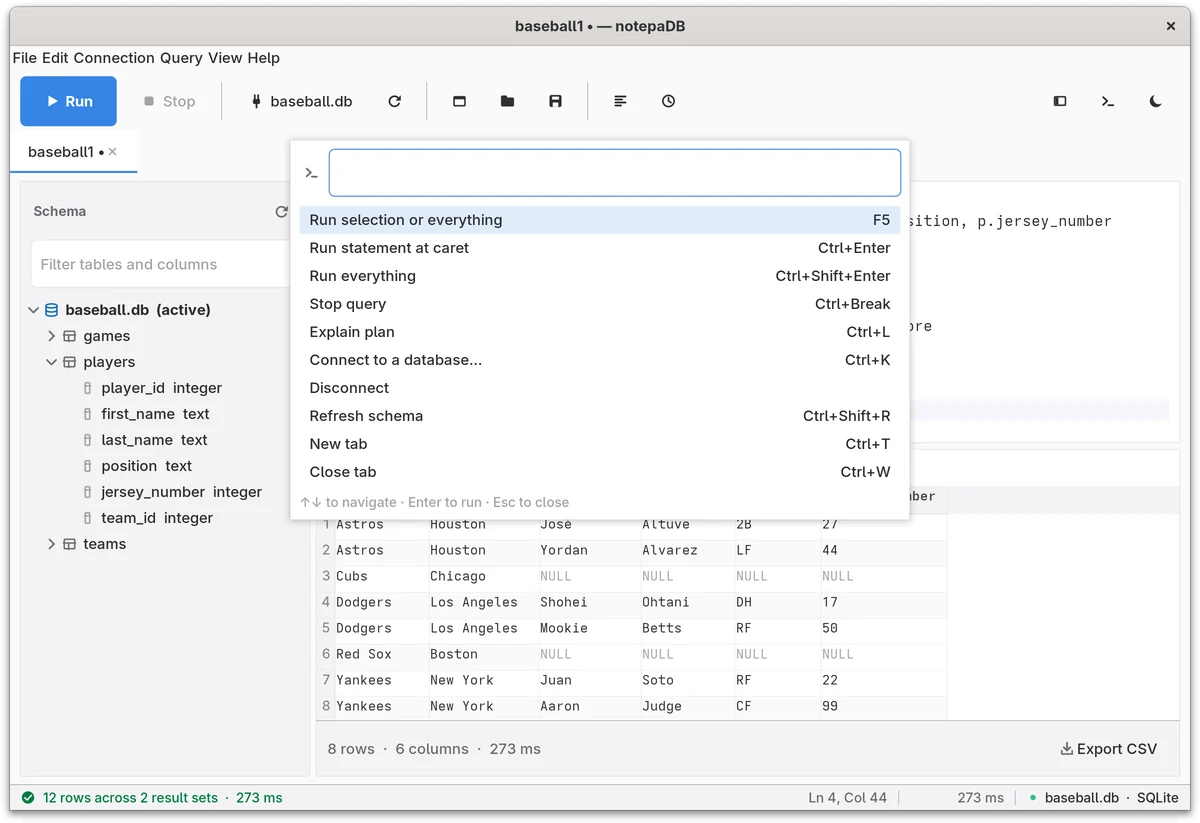Select team_id integer column
Image resolution: width=1200 pixels, height=823 pixels.
(x=157, y=518)
